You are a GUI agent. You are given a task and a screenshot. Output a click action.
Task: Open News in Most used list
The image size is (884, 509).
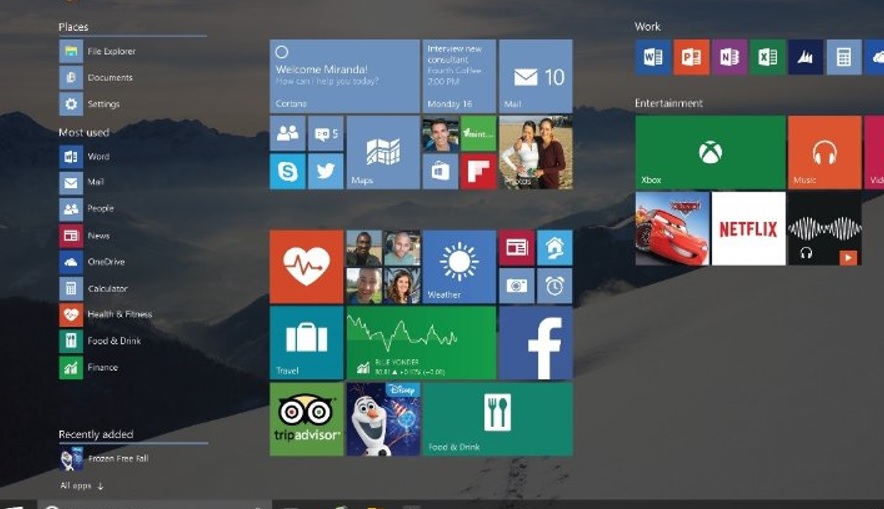85,236
